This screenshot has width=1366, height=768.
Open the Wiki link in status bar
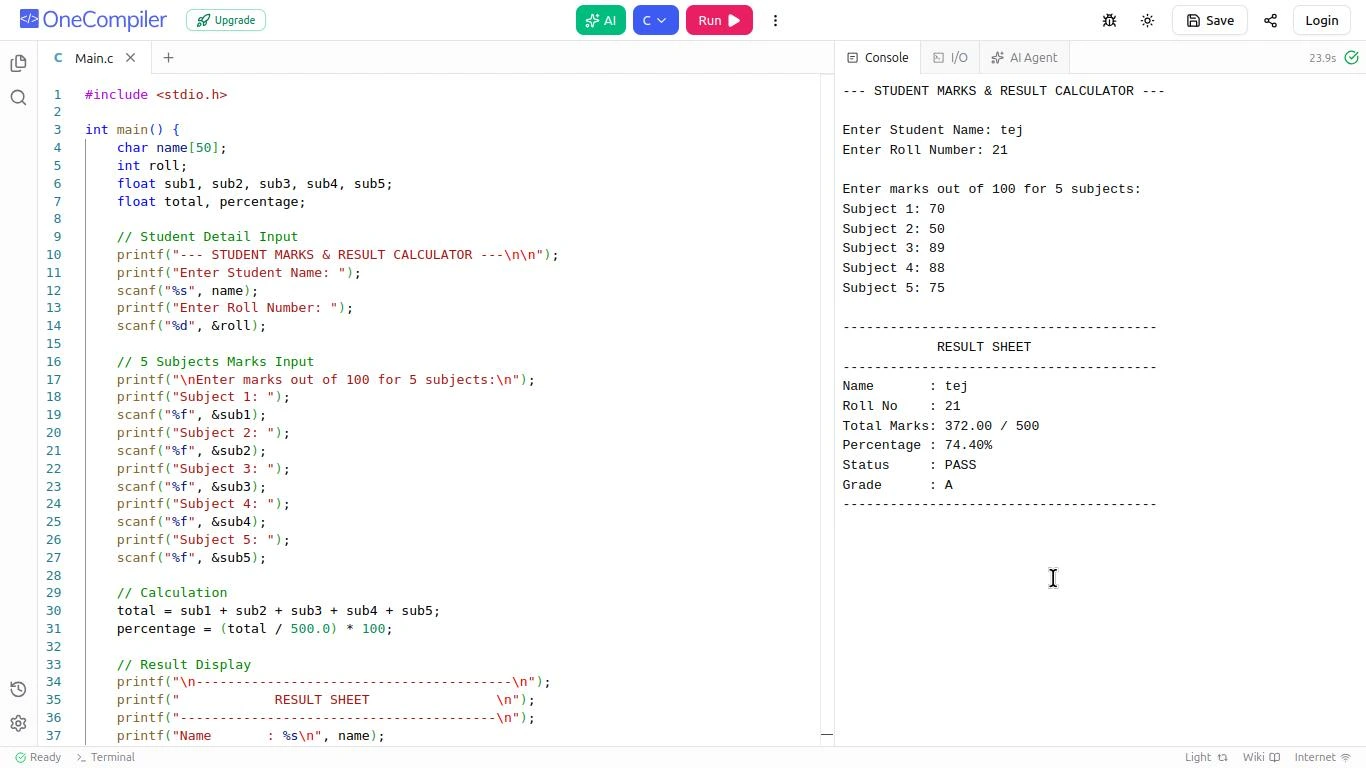click(x=1261, y=757)
